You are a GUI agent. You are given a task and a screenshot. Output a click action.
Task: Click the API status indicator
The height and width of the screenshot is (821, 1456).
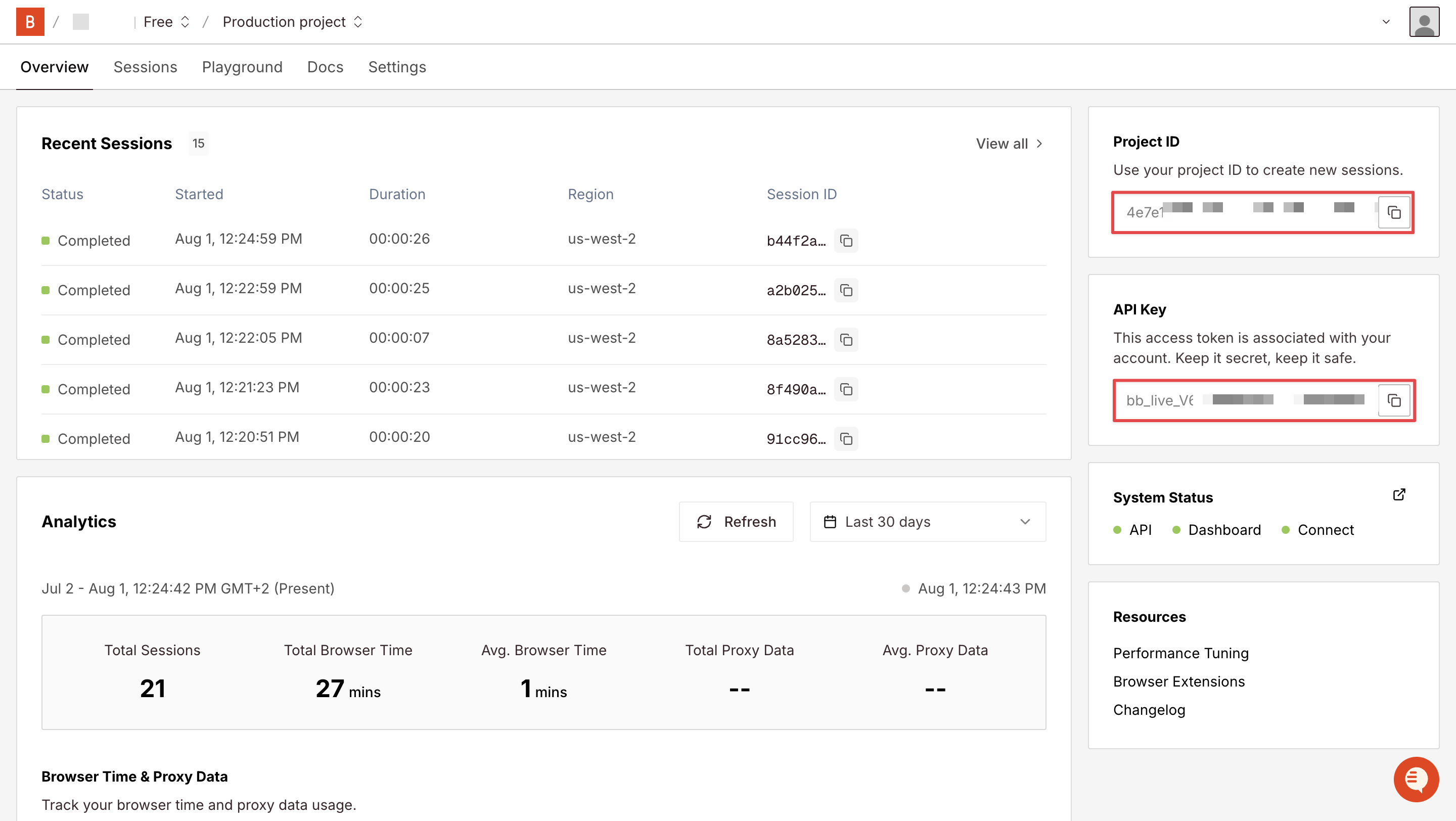coord(1132,529)
